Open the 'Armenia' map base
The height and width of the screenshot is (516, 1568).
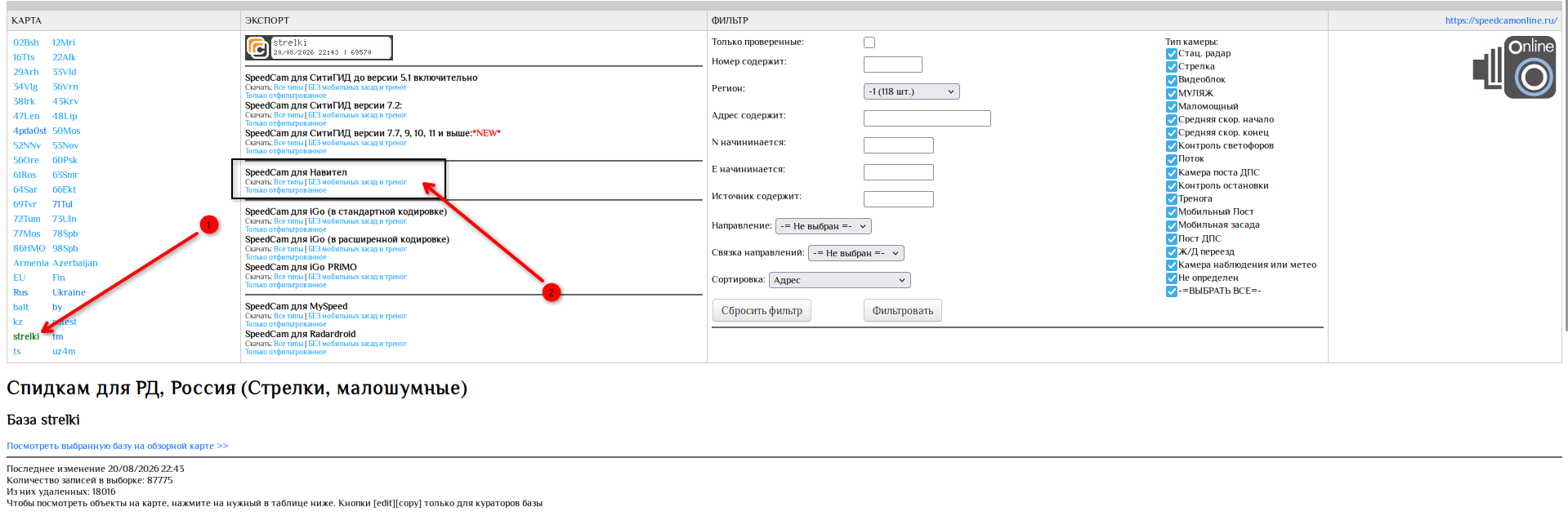tap(31, 263)
